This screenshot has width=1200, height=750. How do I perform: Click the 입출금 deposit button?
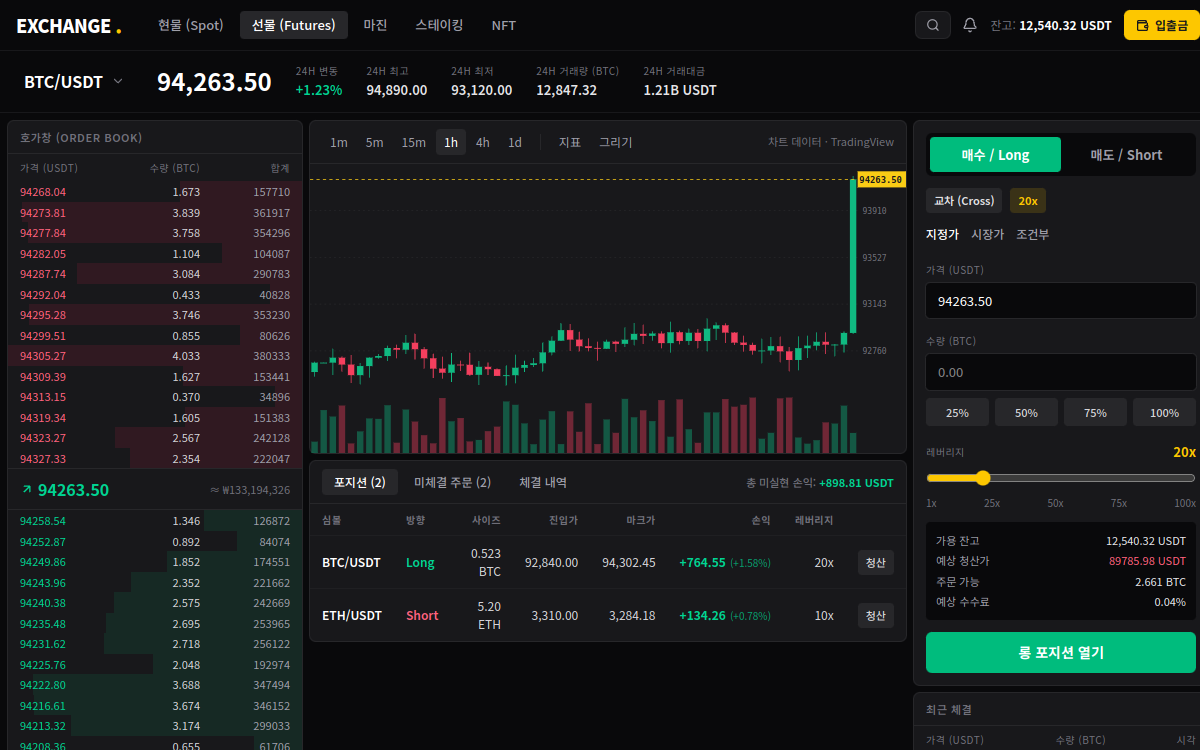tap(1162, 25)
